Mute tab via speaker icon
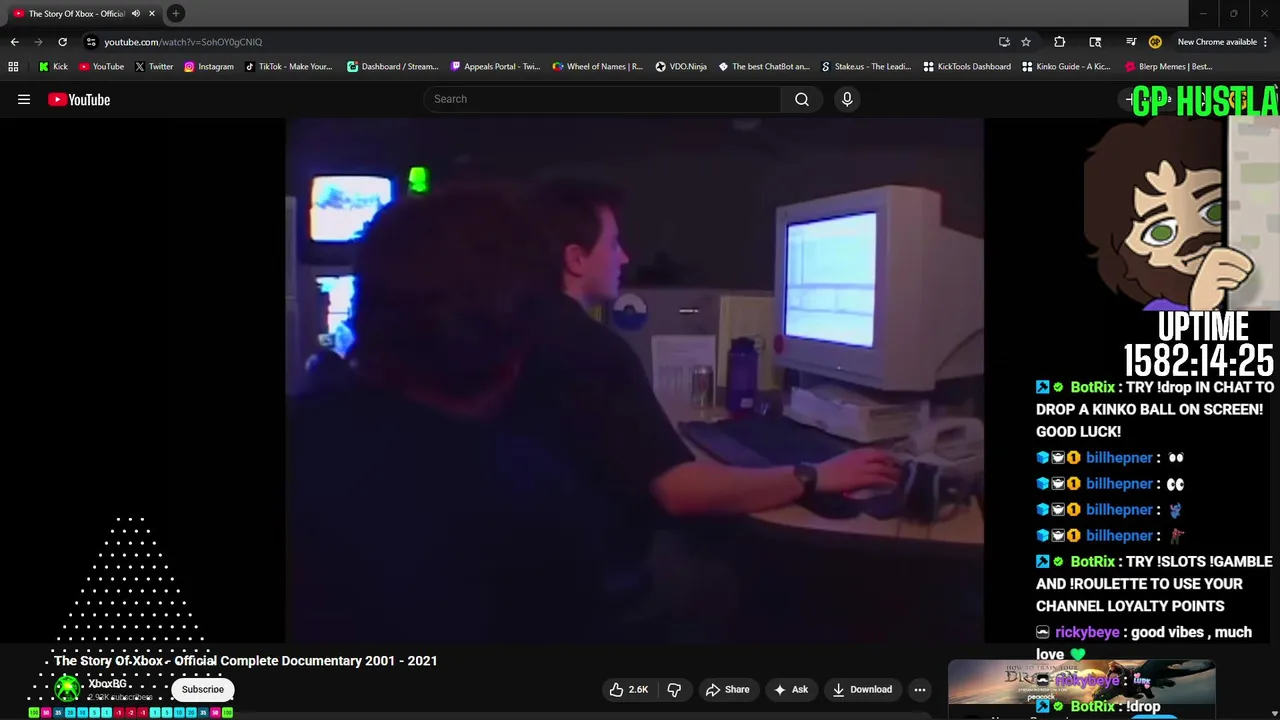 (x=136, y=13)
